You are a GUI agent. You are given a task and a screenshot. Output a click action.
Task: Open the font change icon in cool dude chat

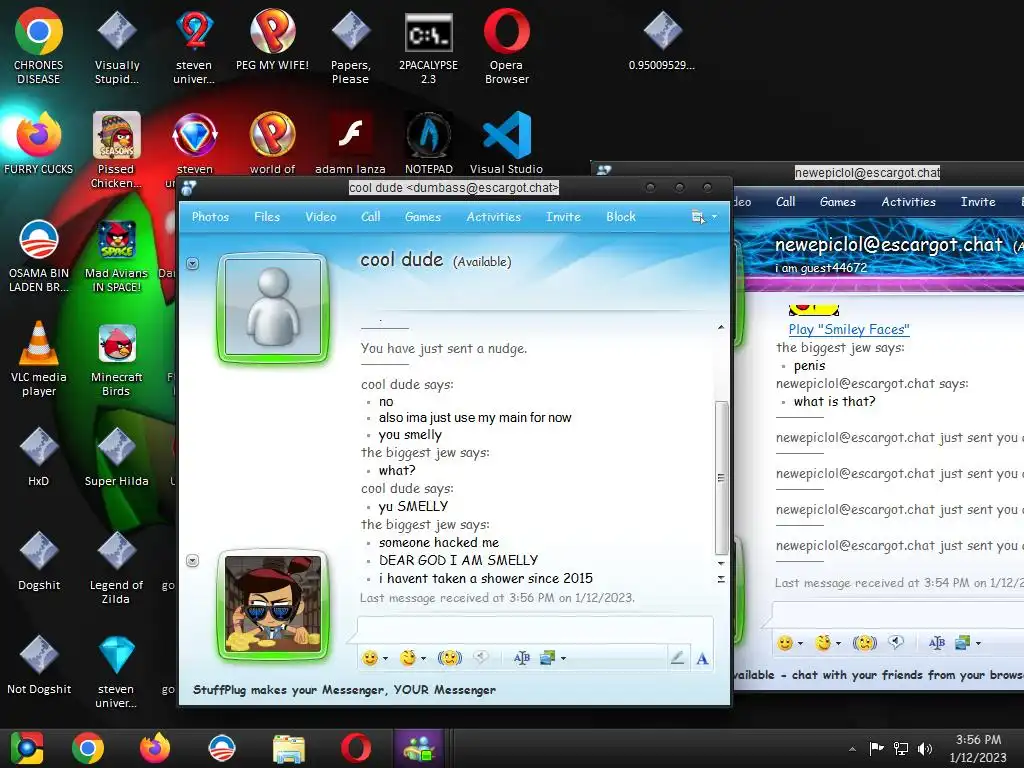point(521,658)
